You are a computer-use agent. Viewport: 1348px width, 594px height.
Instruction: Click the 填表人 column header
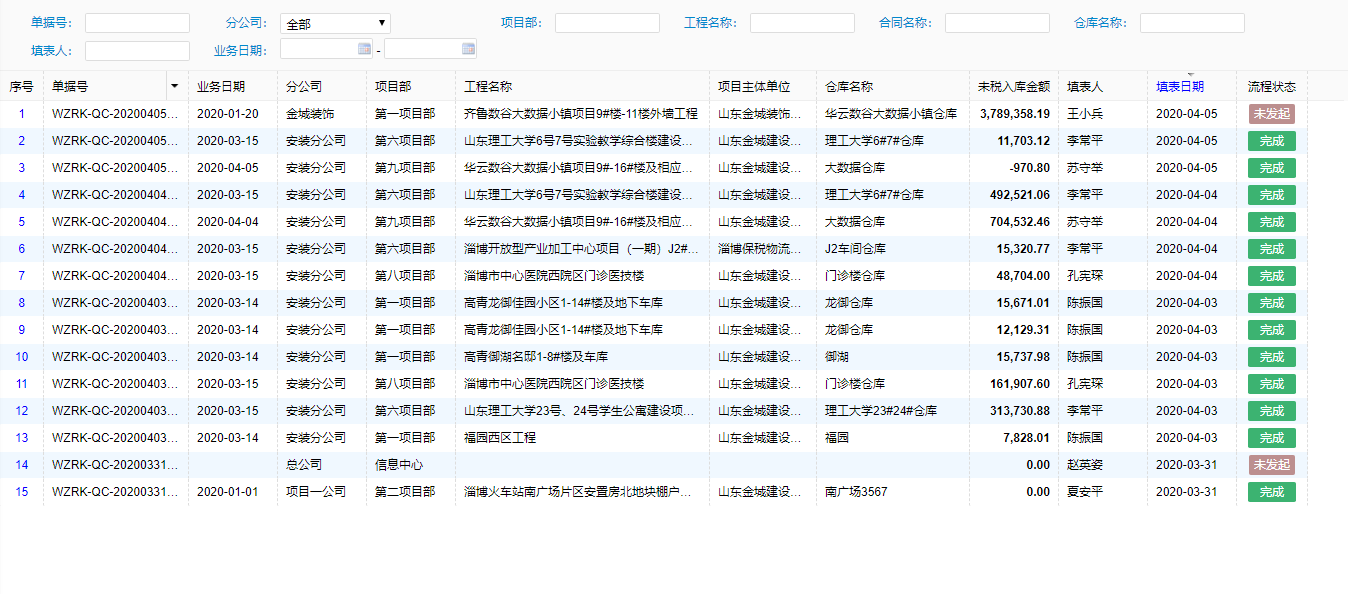tap(1085, 87)
